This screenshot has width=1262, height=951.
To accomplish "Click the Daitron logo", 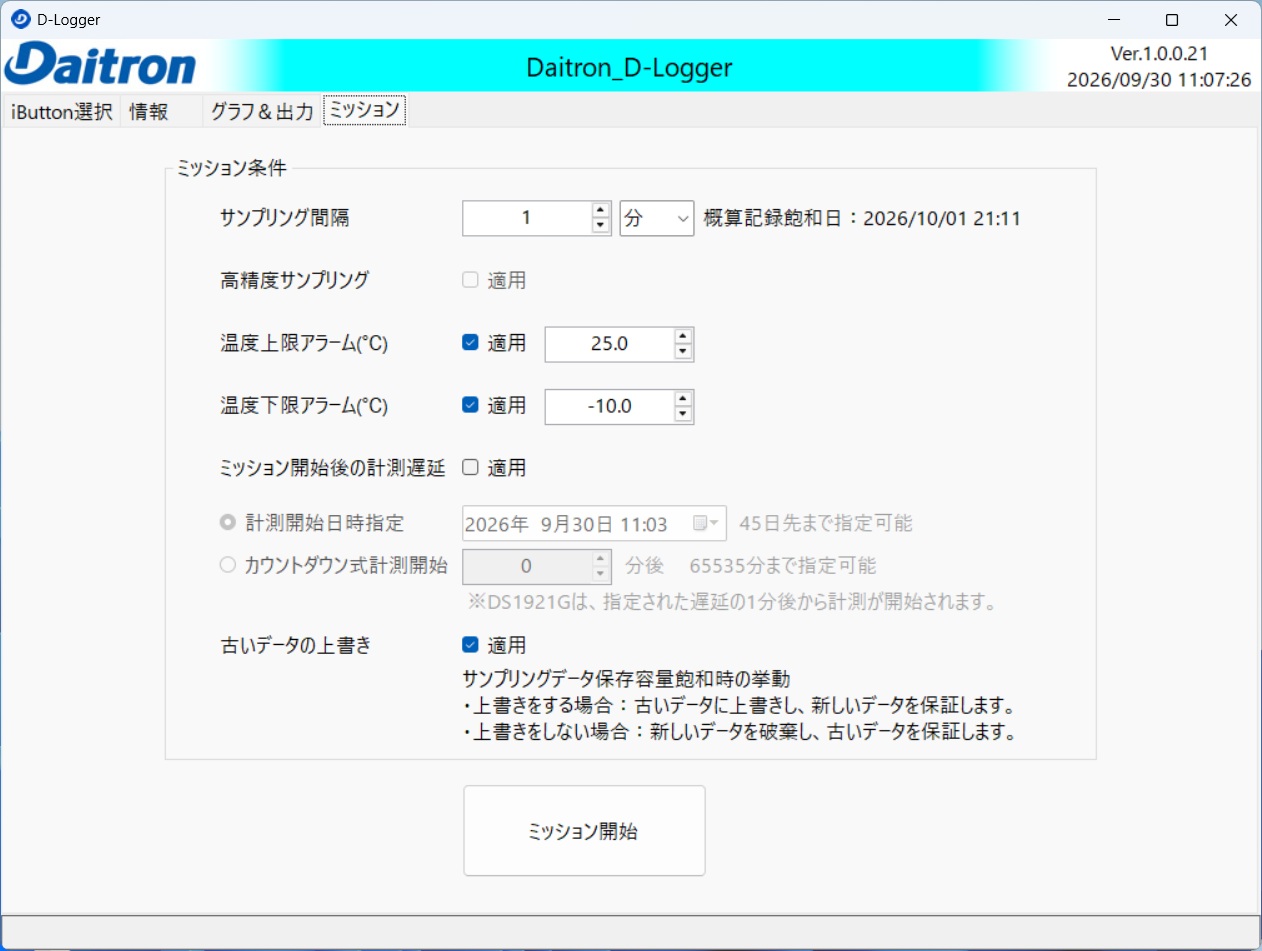I will click(x=100, y=65).
